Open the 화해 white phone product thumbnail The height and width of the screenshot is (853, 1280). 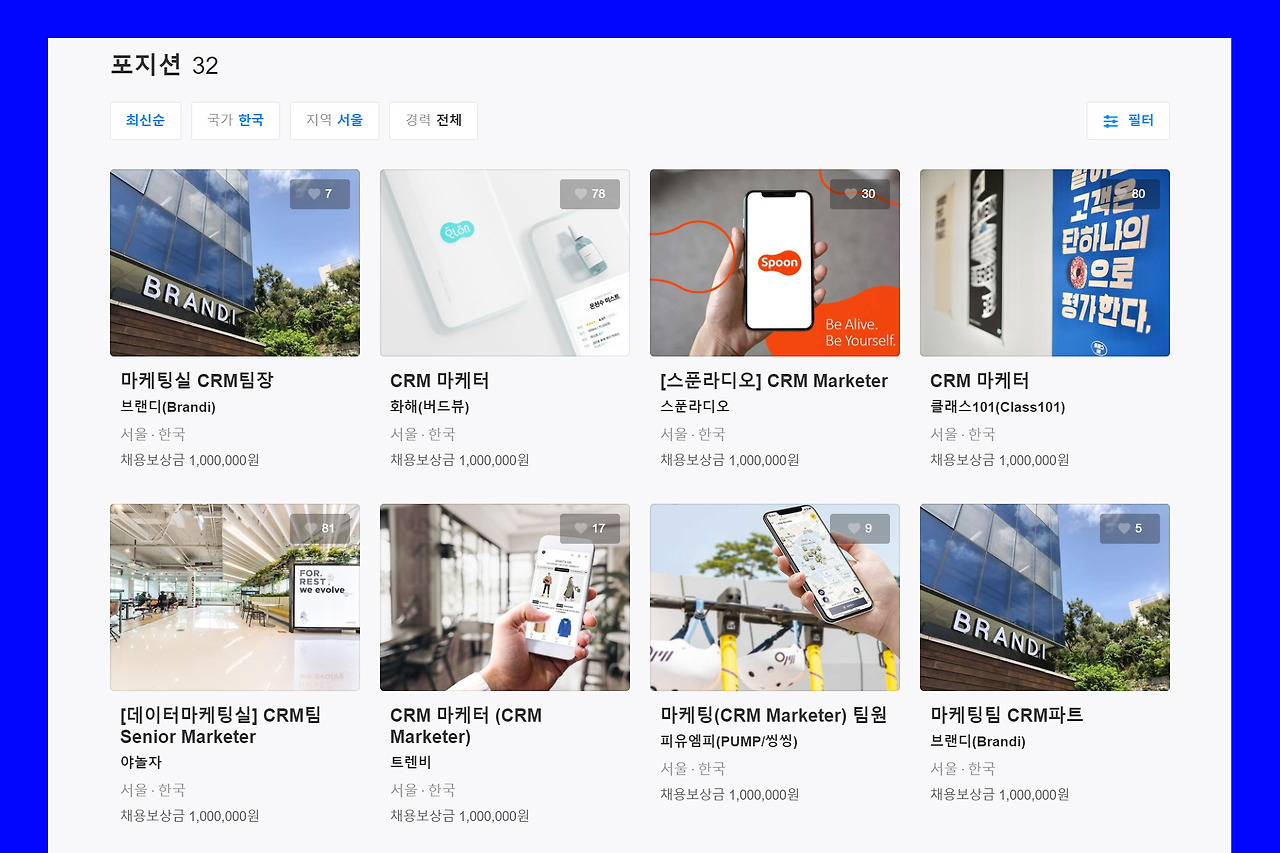[x=505, y=263]
